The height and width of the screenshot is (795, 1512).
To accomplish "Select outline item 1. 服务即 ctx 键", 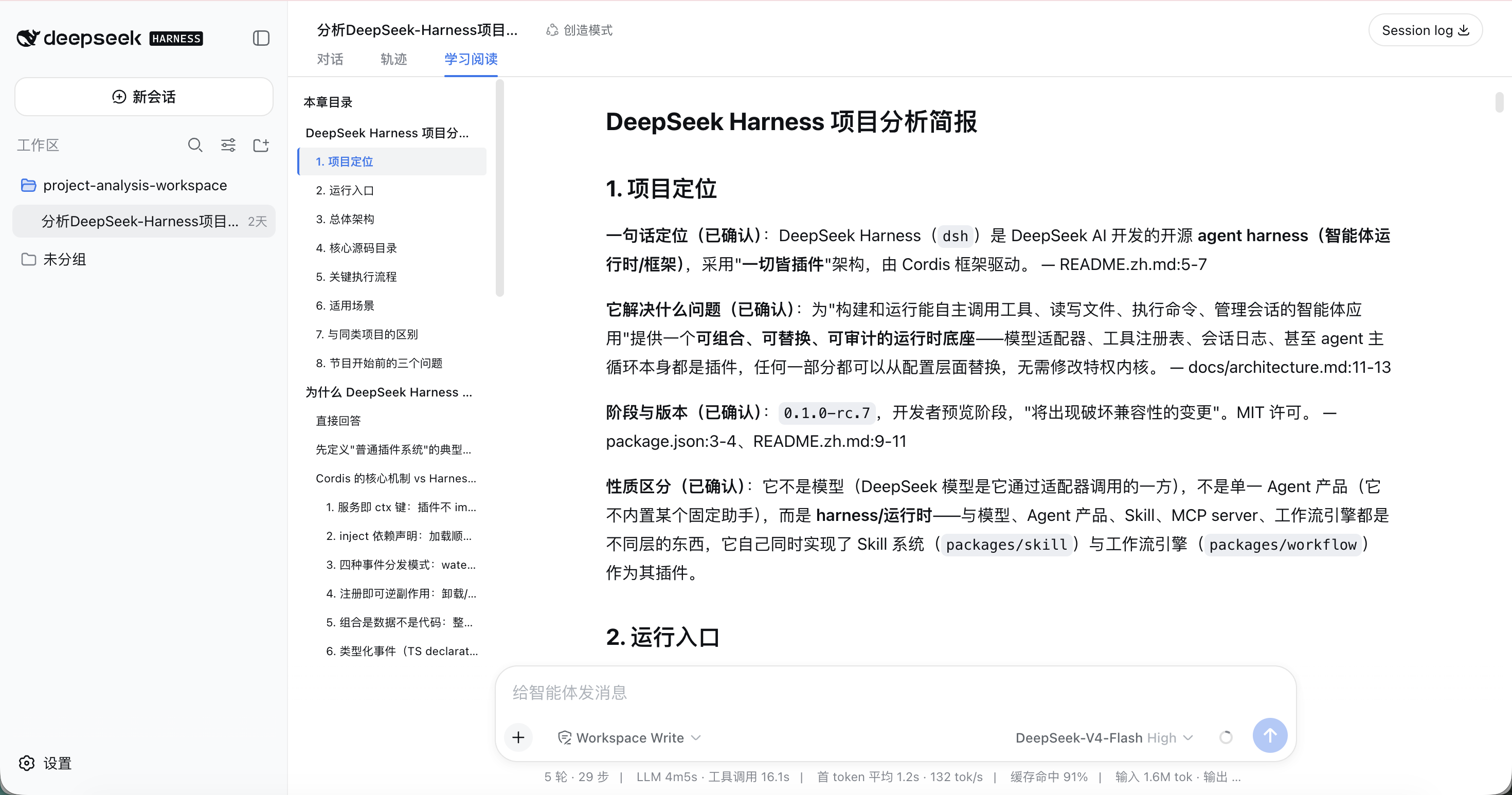I will [x=392, y=507].
